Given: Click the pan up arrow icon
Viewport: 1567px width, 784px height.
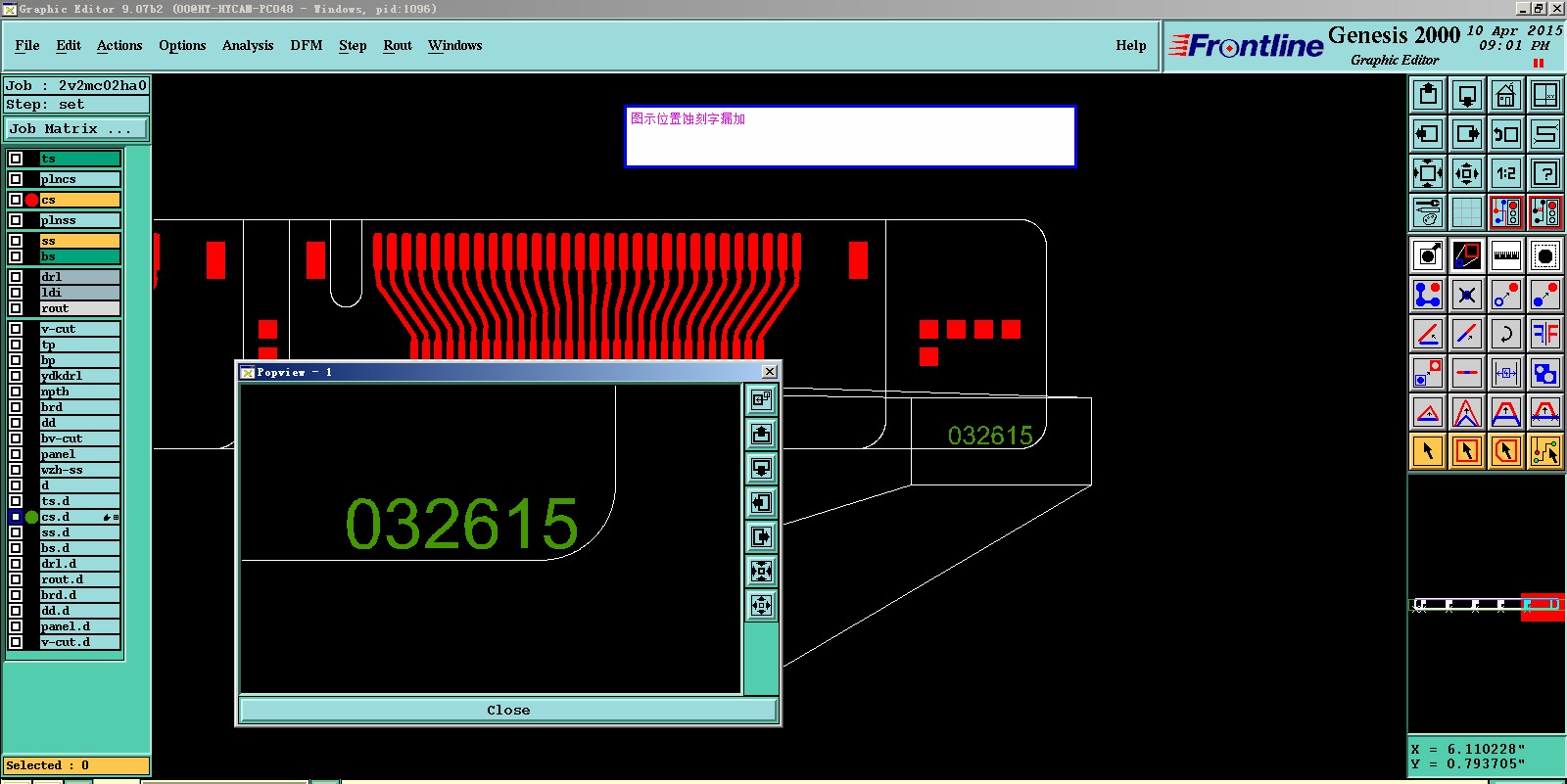Looking at the screenshot, I should pyautogui.click(x=1428, y=95).
